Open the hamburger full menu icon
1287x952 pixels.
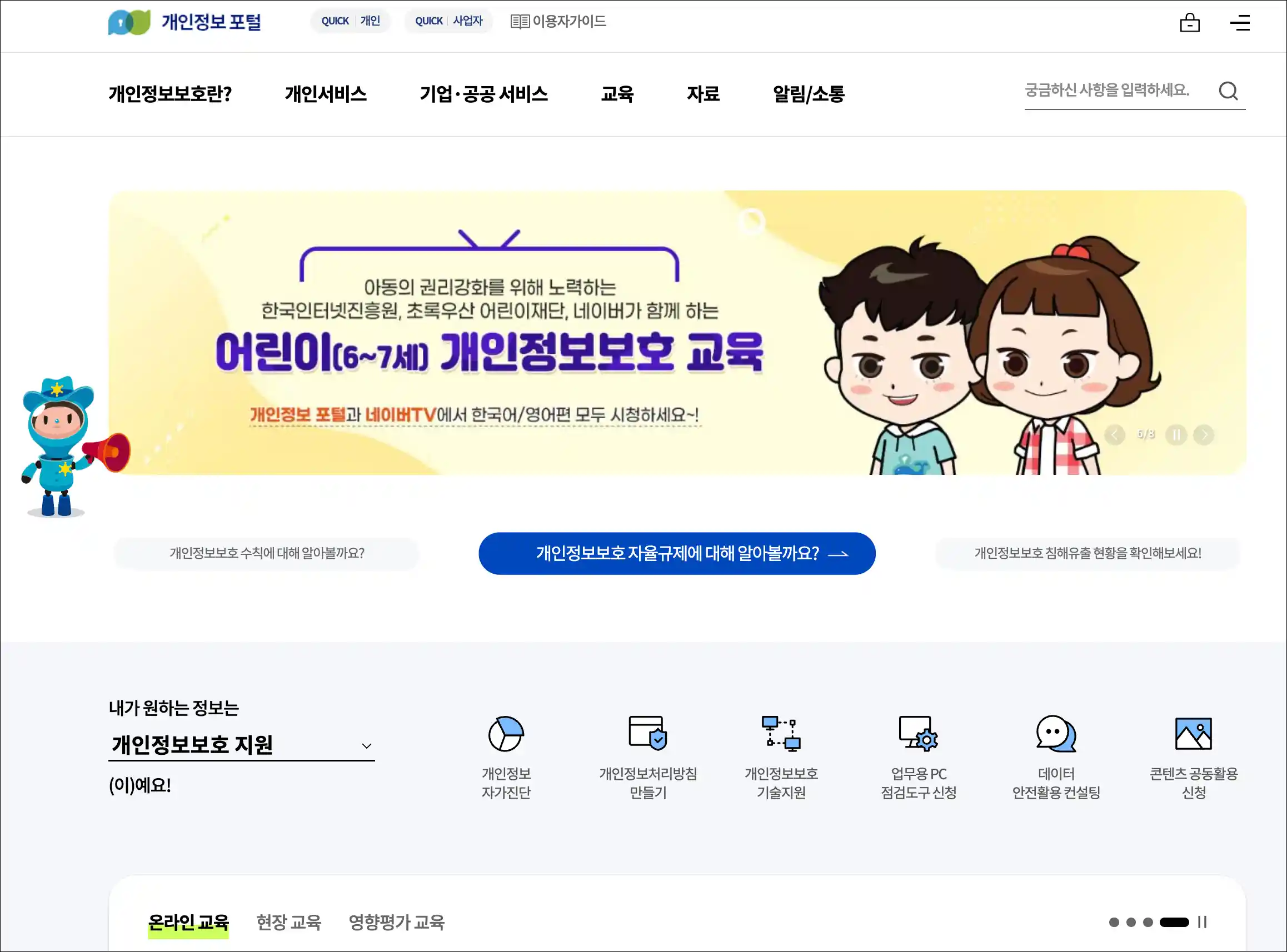(1240, 23)
